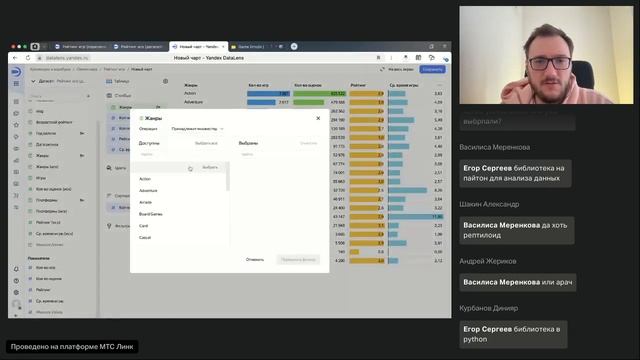Screen dimensions: 640x360
Task: Select Casual in the available list
Action: pyautogui.click(x=145, y=238)
